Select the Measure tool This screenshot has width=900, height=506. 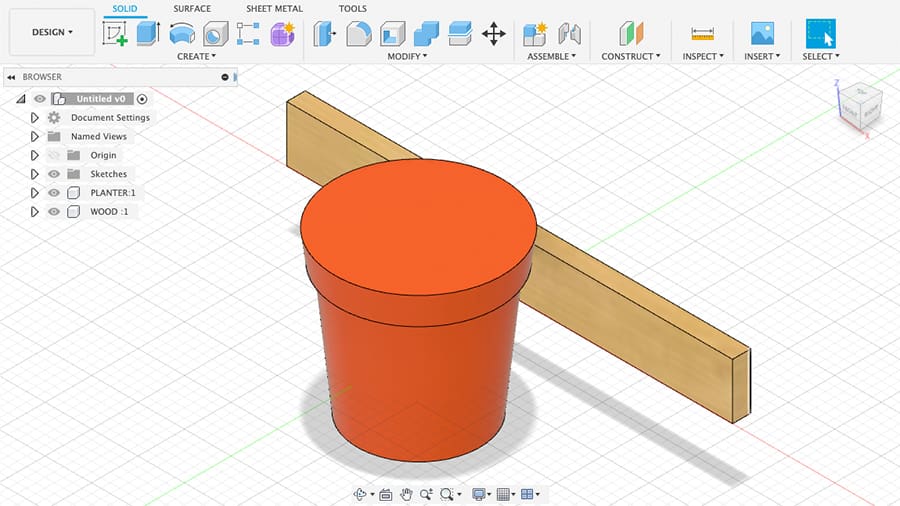(x=703, y=33)
